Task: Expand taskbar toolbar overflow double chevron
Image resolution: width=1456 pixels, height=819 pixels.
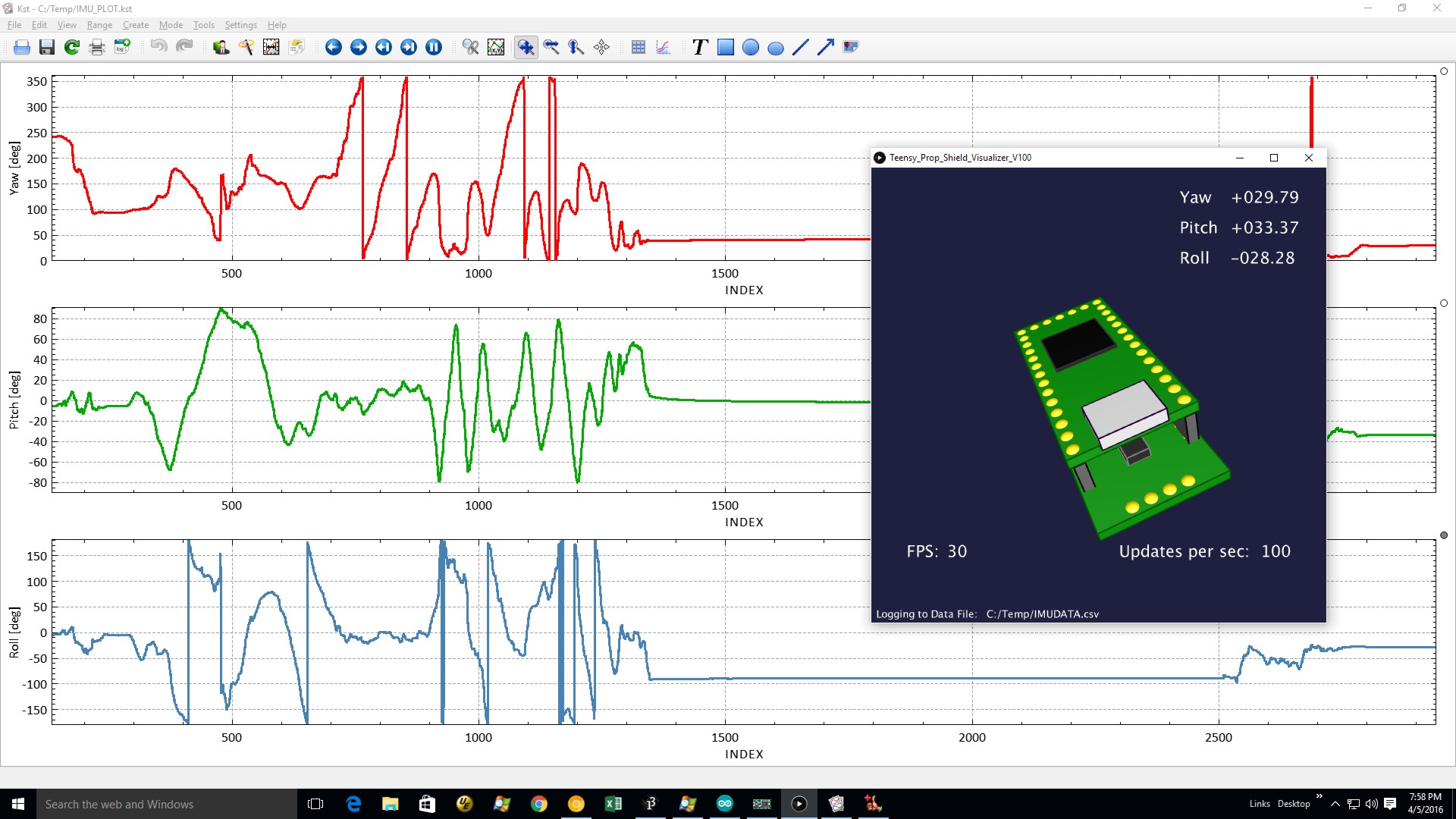Action: 1319,796
